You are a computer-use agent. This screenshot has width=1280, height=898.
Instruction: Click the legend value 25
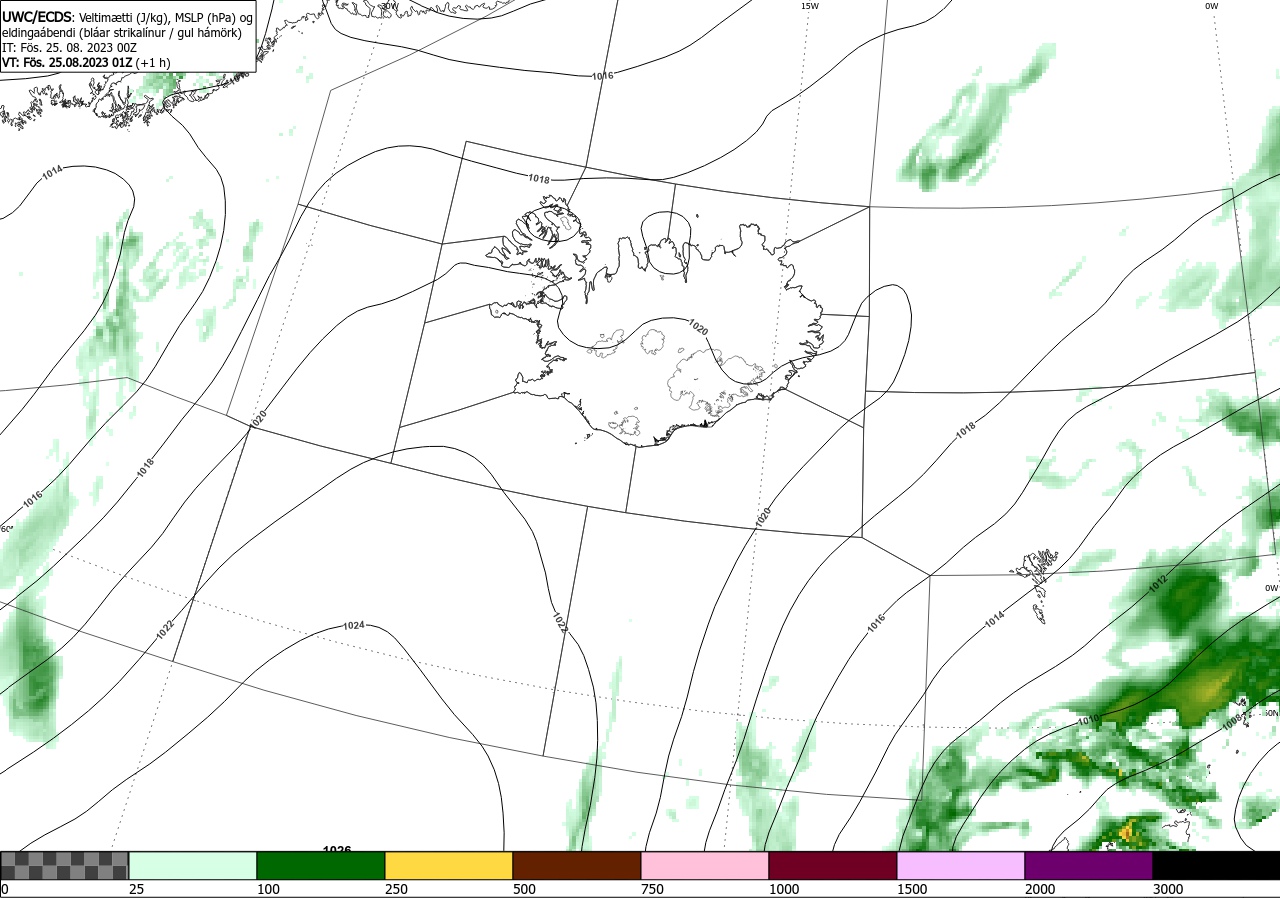[137, 889]
